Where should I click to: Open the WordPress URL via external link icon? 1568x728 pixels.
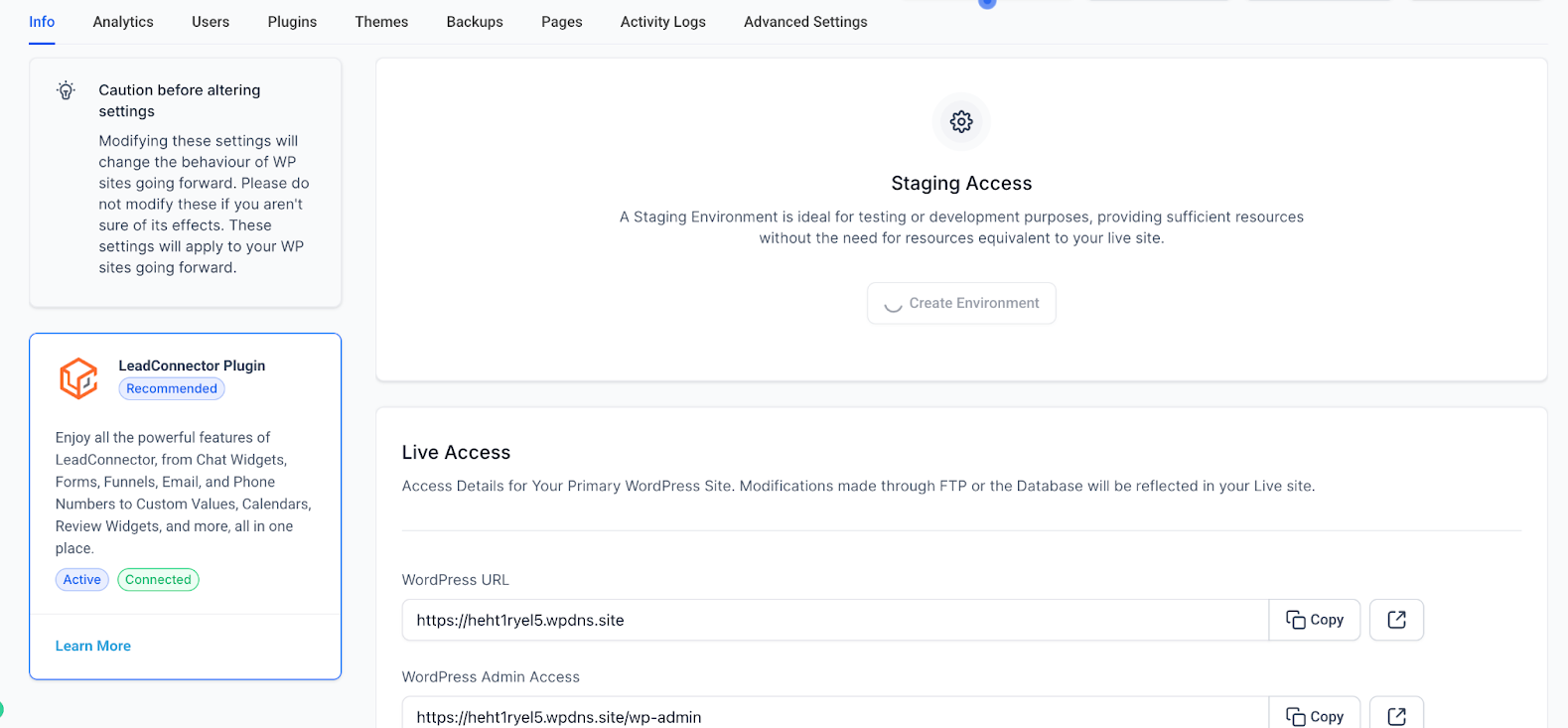(1396, 619)
